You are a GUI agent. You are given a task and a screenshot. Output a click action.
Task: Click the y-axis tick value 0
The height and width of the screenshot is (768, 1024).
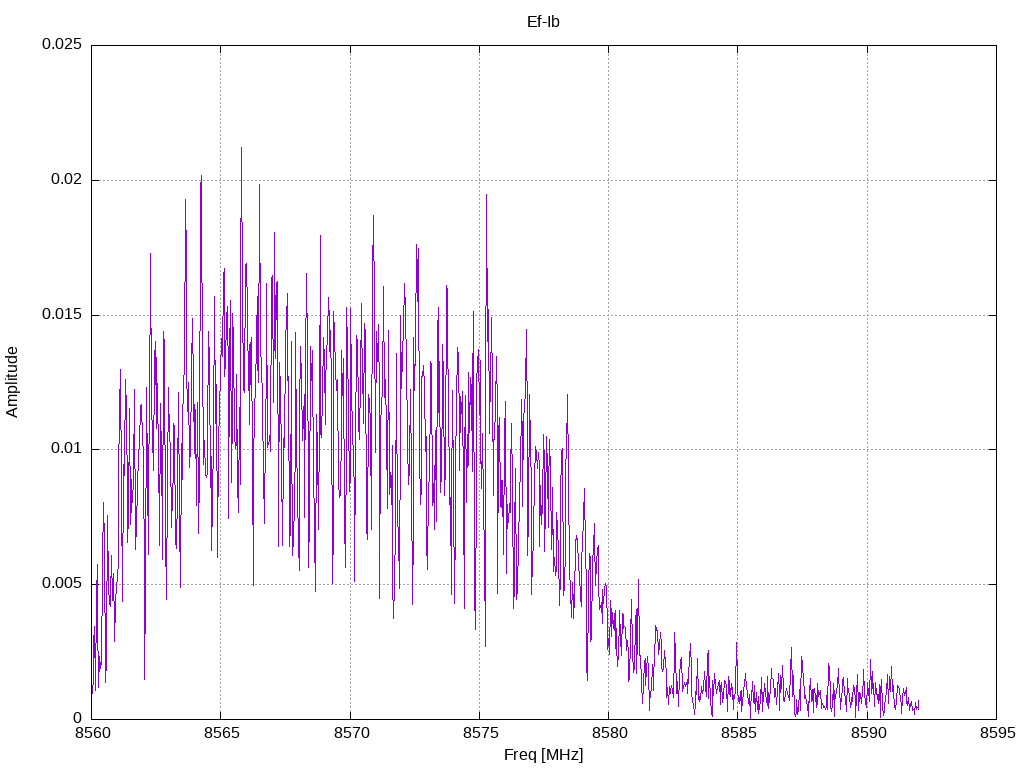[x=78, y=718]
